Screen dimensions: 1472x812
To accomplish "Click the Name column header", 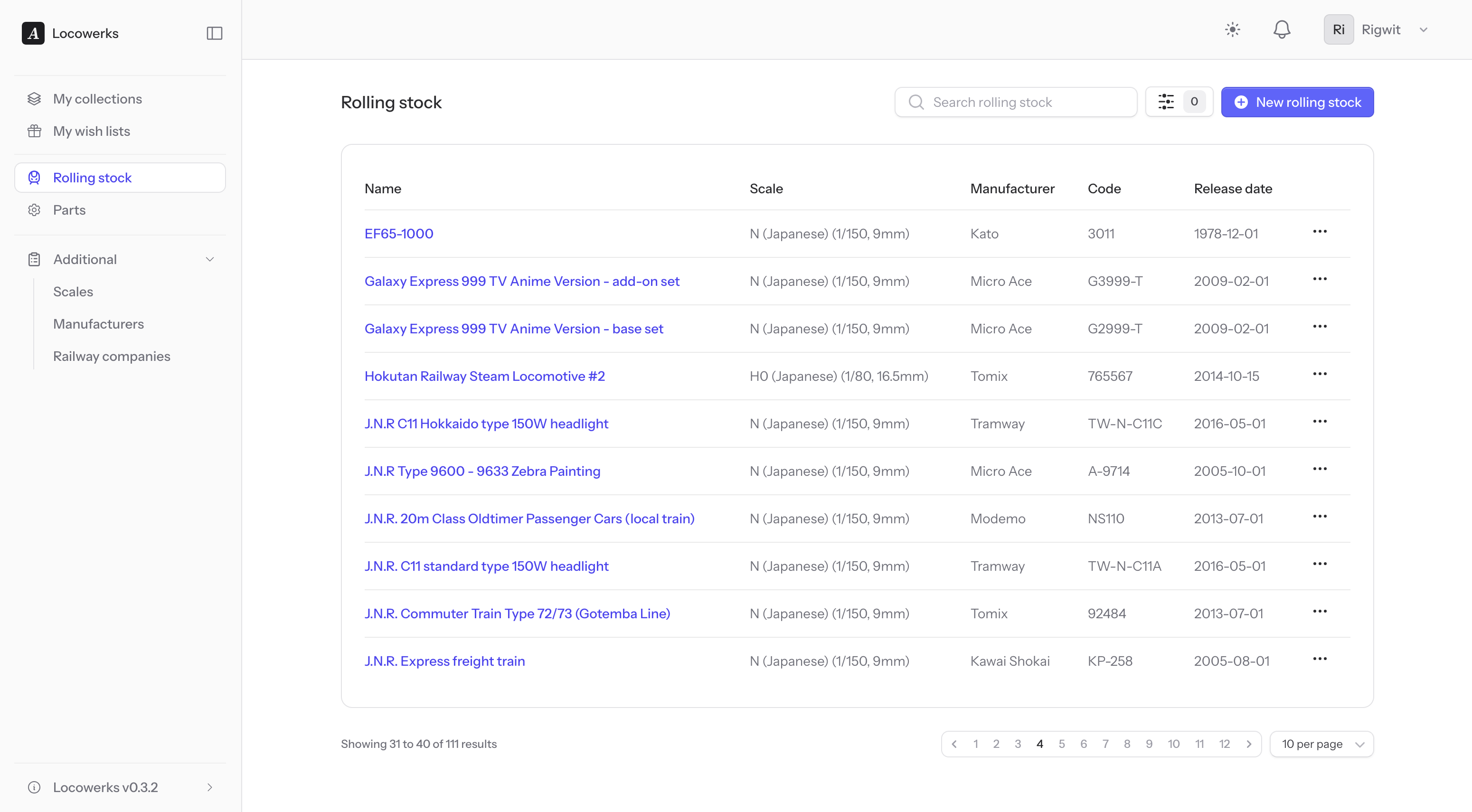I will pos(383,189).
